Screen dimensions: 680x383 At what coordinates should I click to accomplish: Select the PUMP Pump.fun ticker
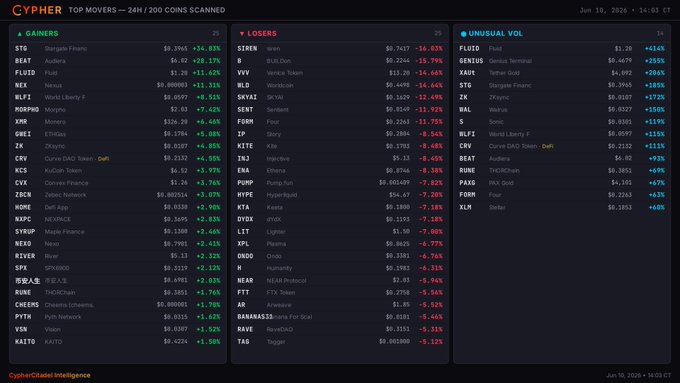[245, 183]
